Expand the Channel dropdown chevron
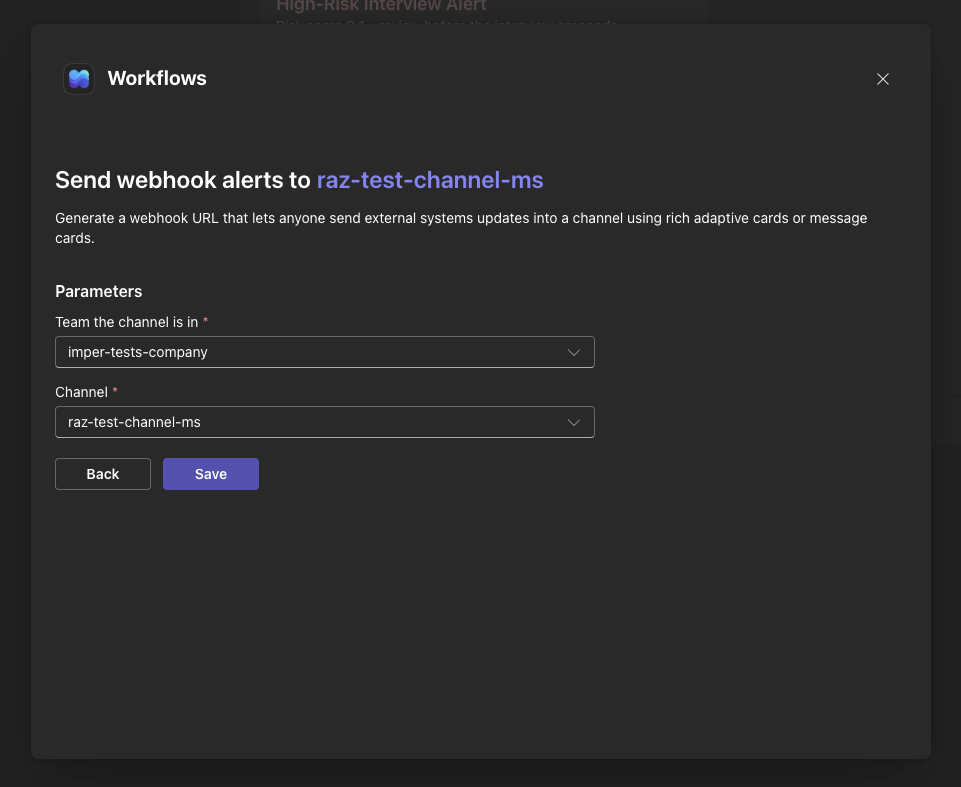The height and width of the screenshot is (787, 961). [x=574, y=422]
